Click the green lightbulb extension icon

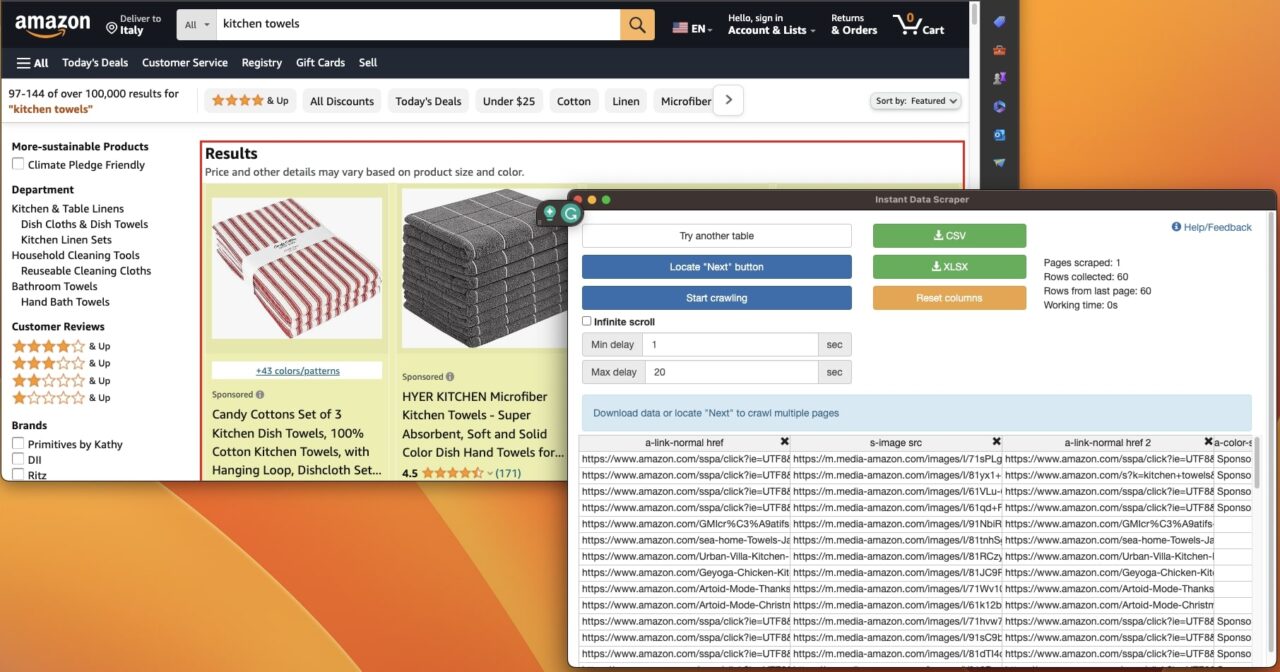[550, 213]
